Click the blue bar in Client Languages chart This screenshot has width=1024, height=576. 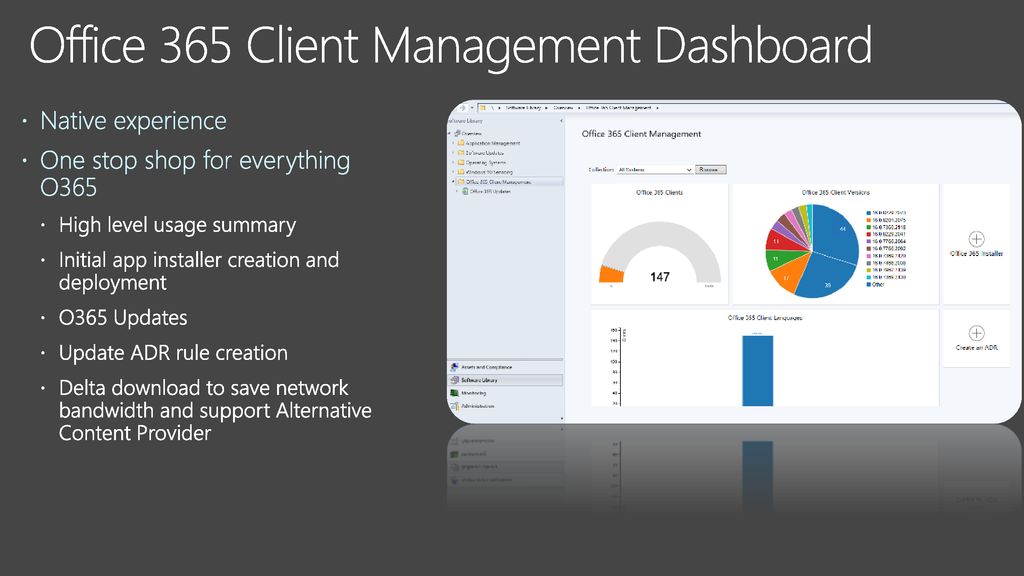point(758,370)
